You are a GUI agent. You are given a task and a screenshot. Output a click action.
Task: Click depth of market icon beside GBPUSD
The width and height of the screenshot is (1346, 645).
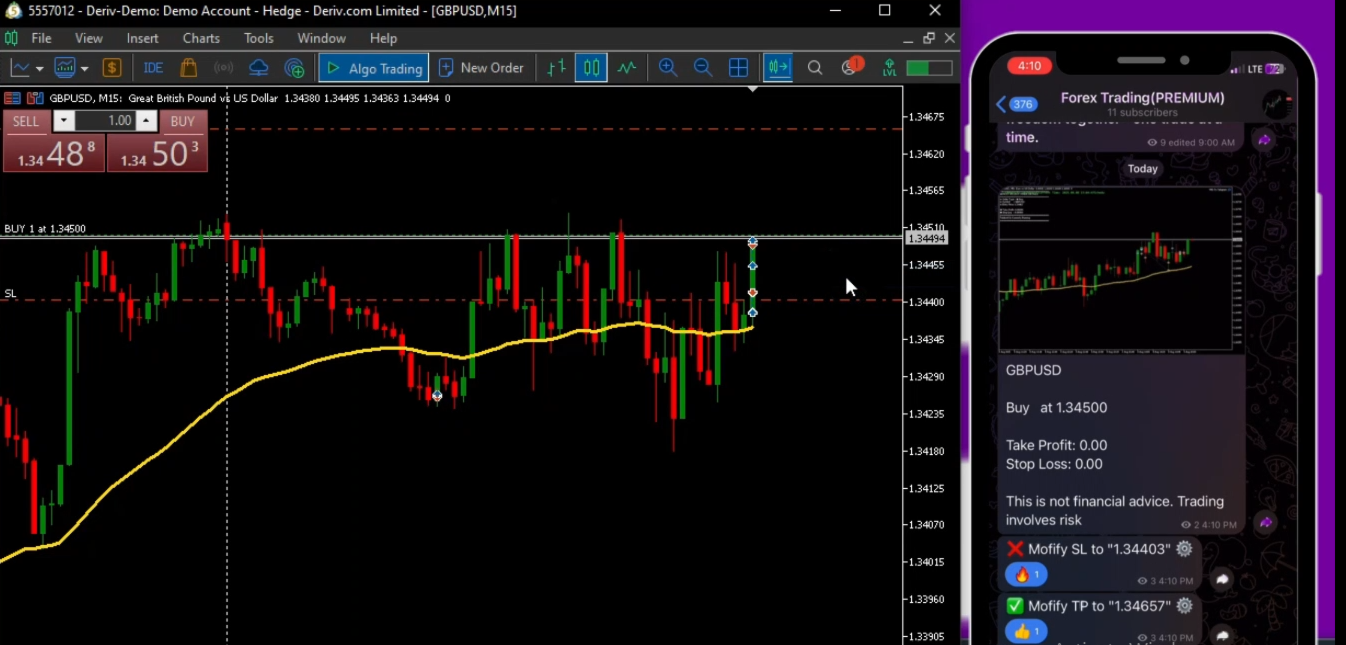point(35,98)
